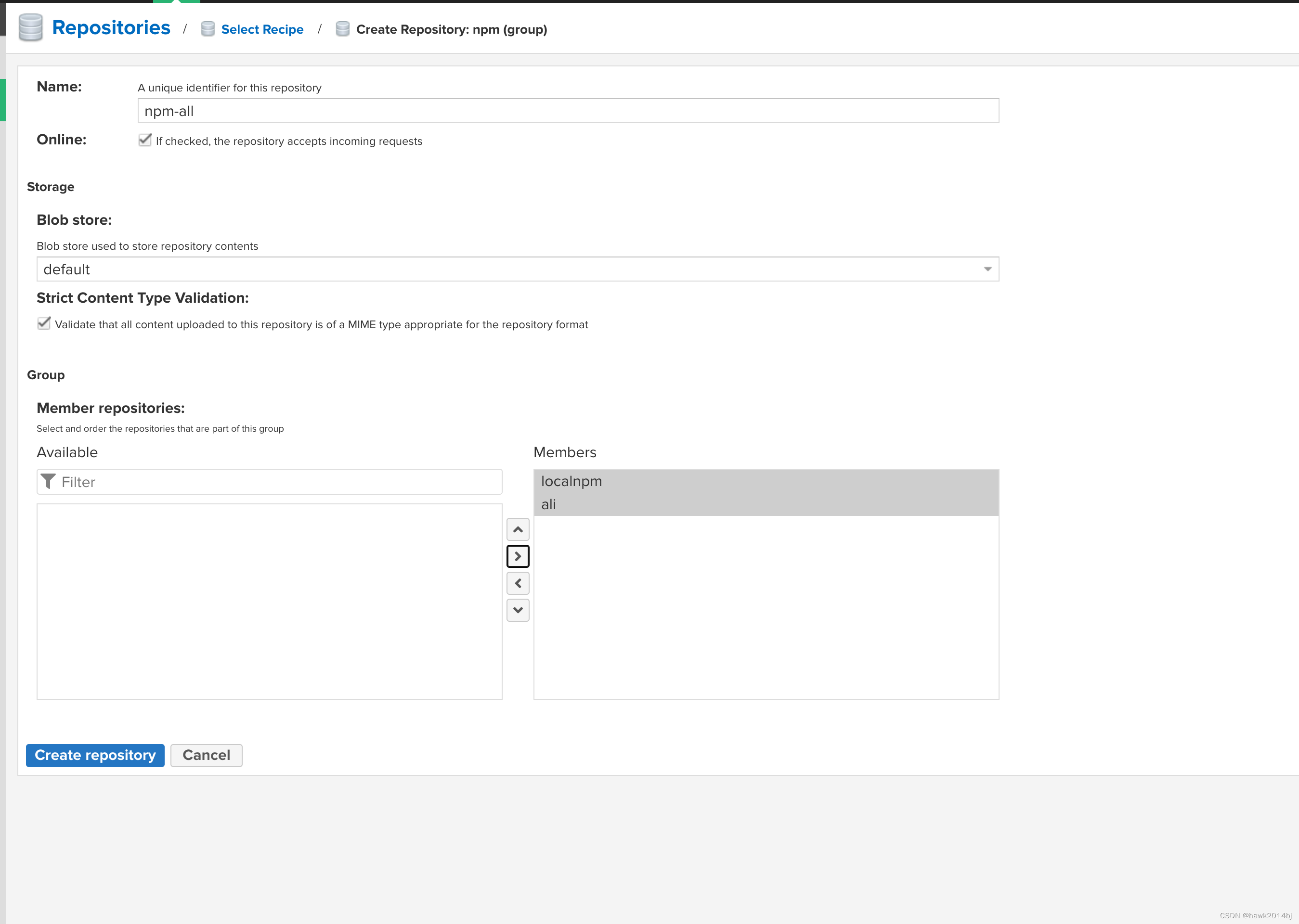Focus the npm-all name field
This screenshot has width=1299, height=924.
[x=568, y=111]
